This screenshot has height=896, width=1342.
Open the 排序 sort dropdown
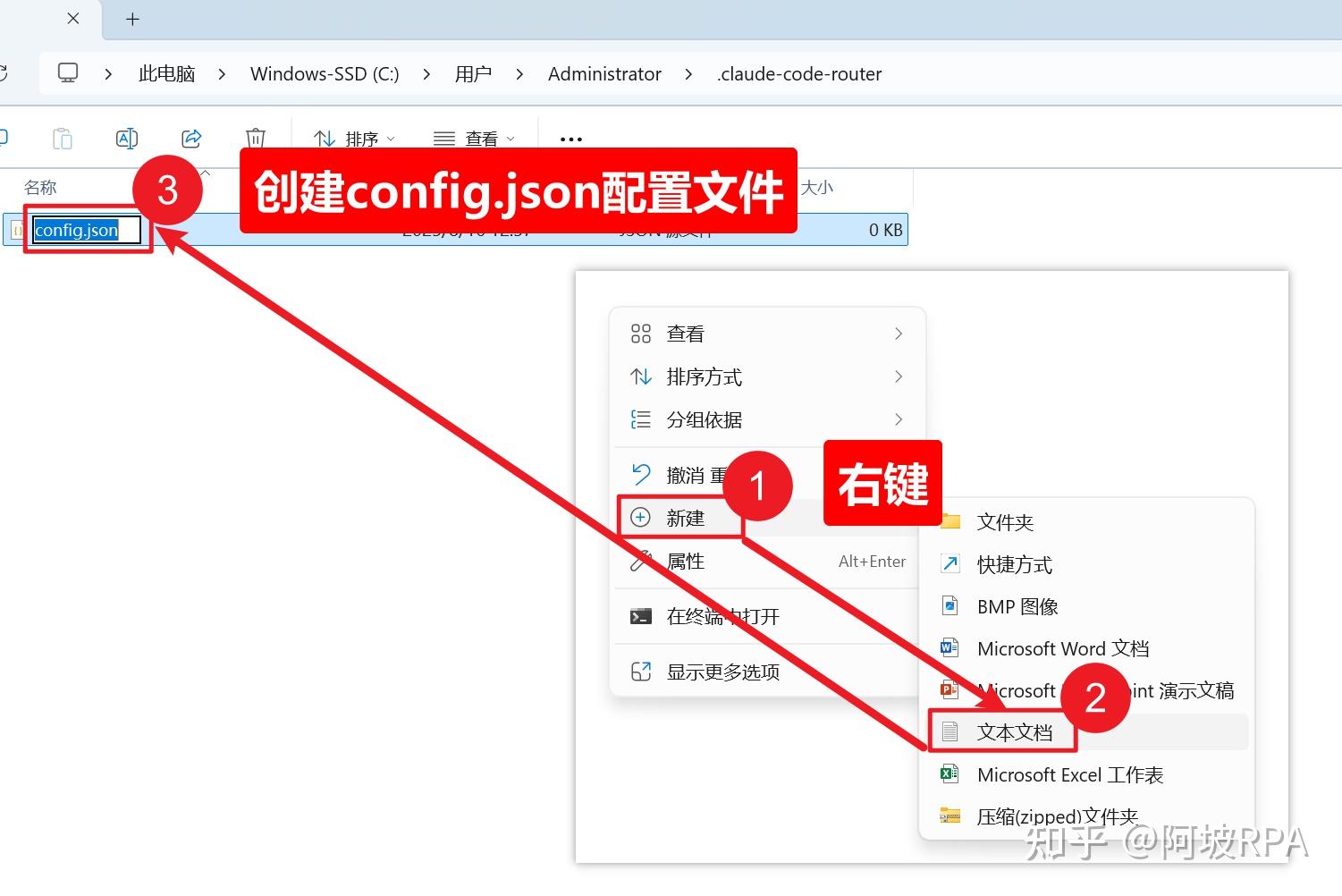[354, 139]
